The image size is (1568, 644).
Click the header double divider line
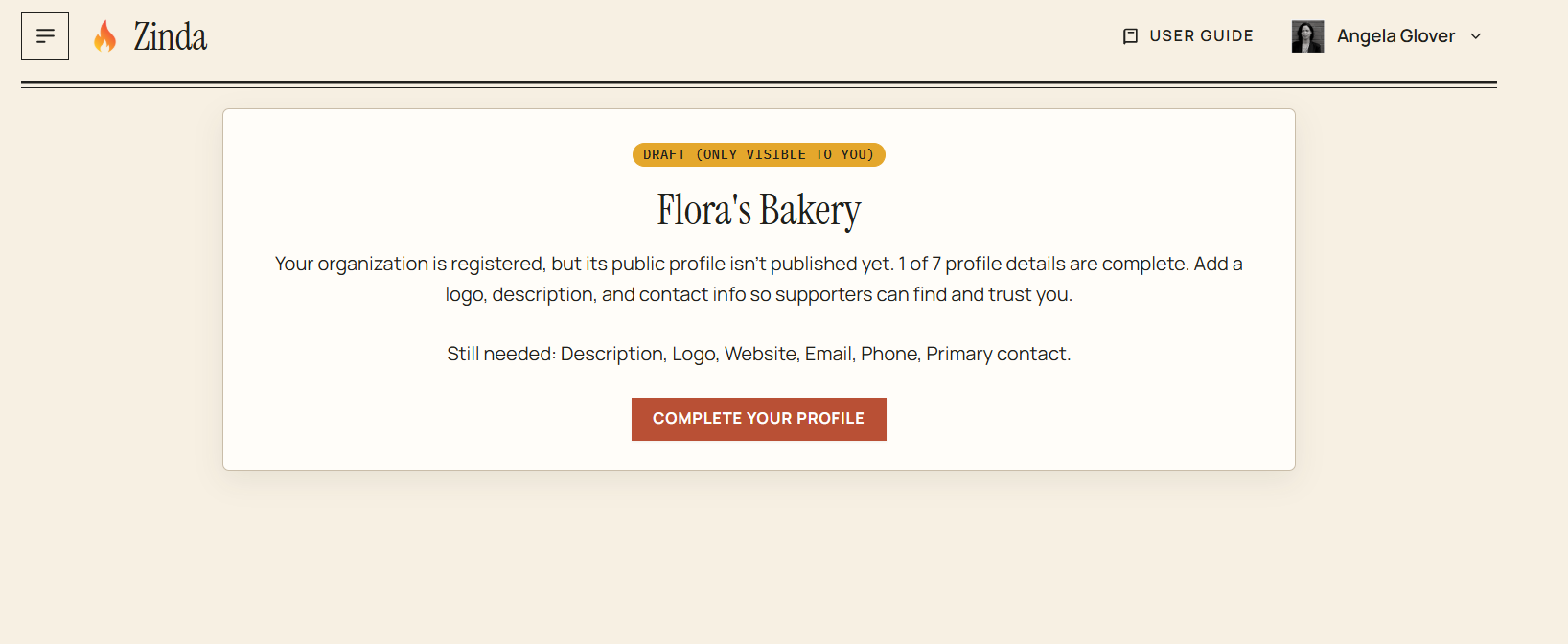click(759, 84)
